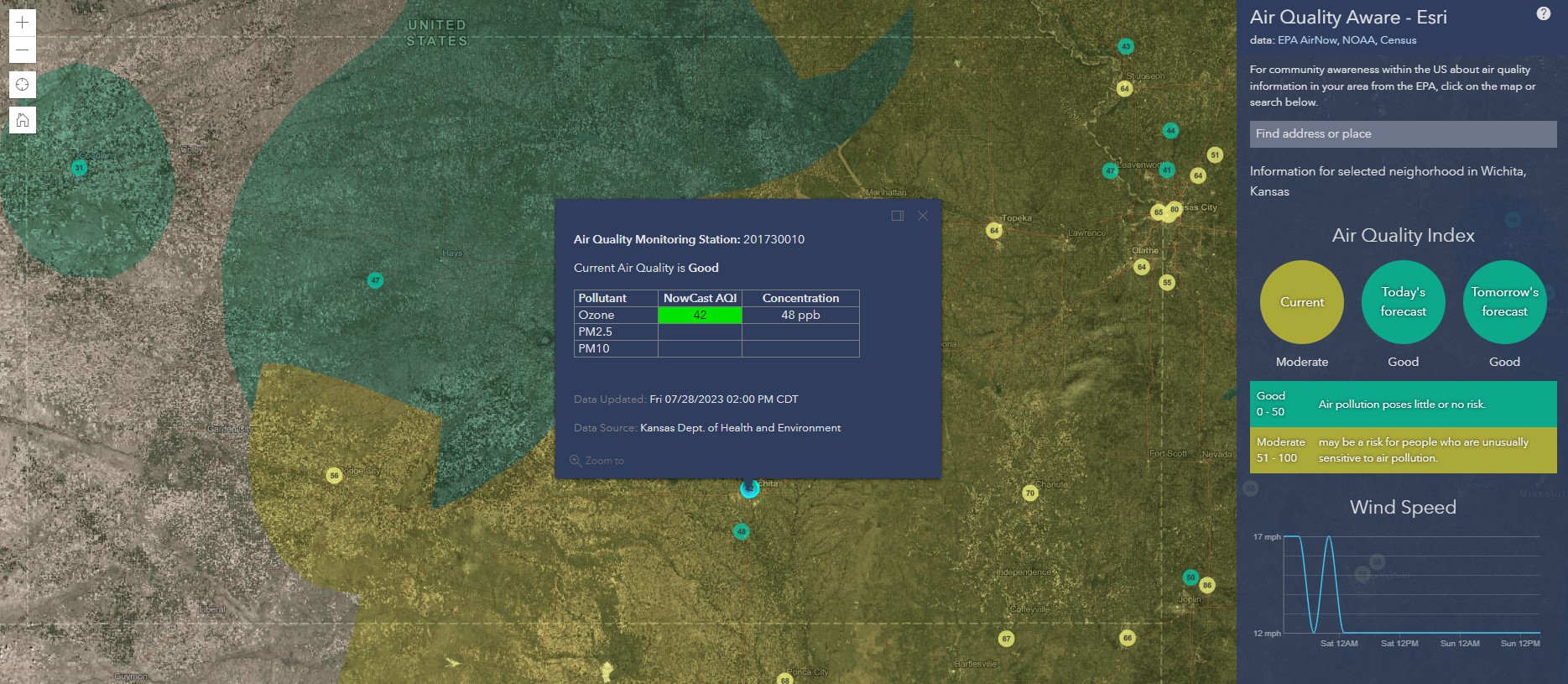1568x684 pixels.
Task: Return map to home extent
Action: click(23, 120)
